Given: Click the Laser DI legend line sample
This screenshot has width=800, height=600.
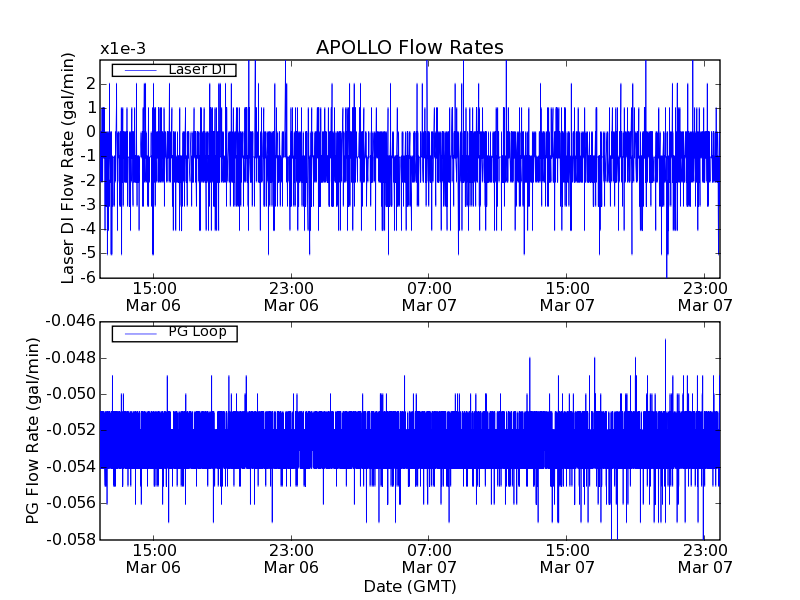Looking at the screenshot, I should 141,70.
